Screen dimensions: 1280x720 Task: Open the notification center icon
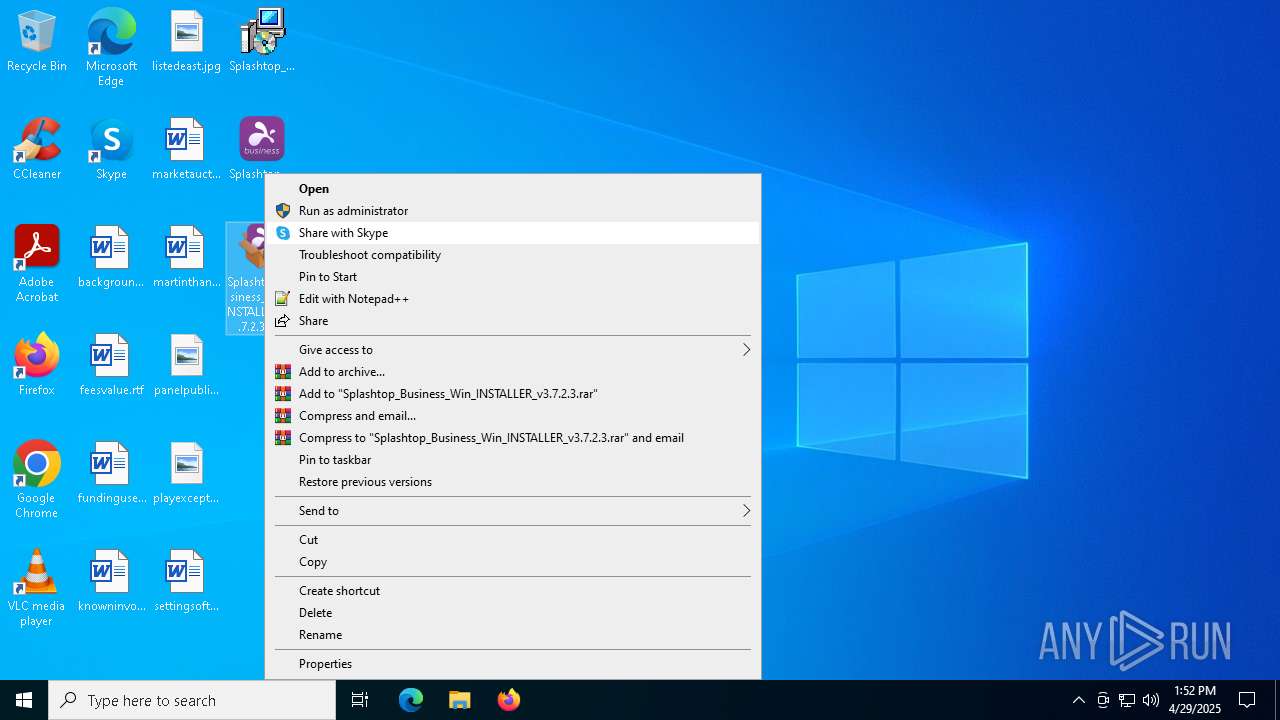[x=1247, y=700]
